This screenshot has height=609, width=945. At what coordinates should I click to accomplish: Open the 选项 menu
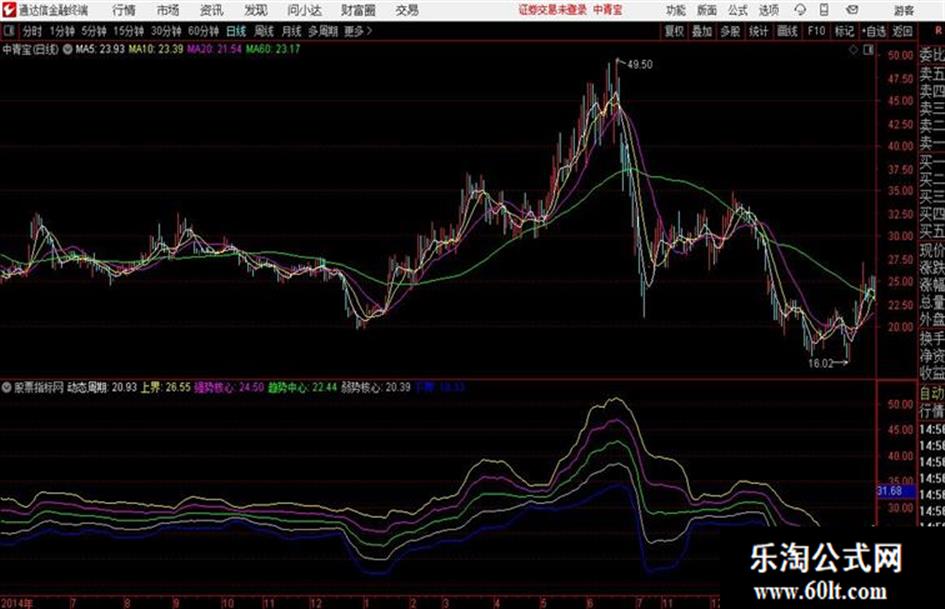[x=768, y=10]
